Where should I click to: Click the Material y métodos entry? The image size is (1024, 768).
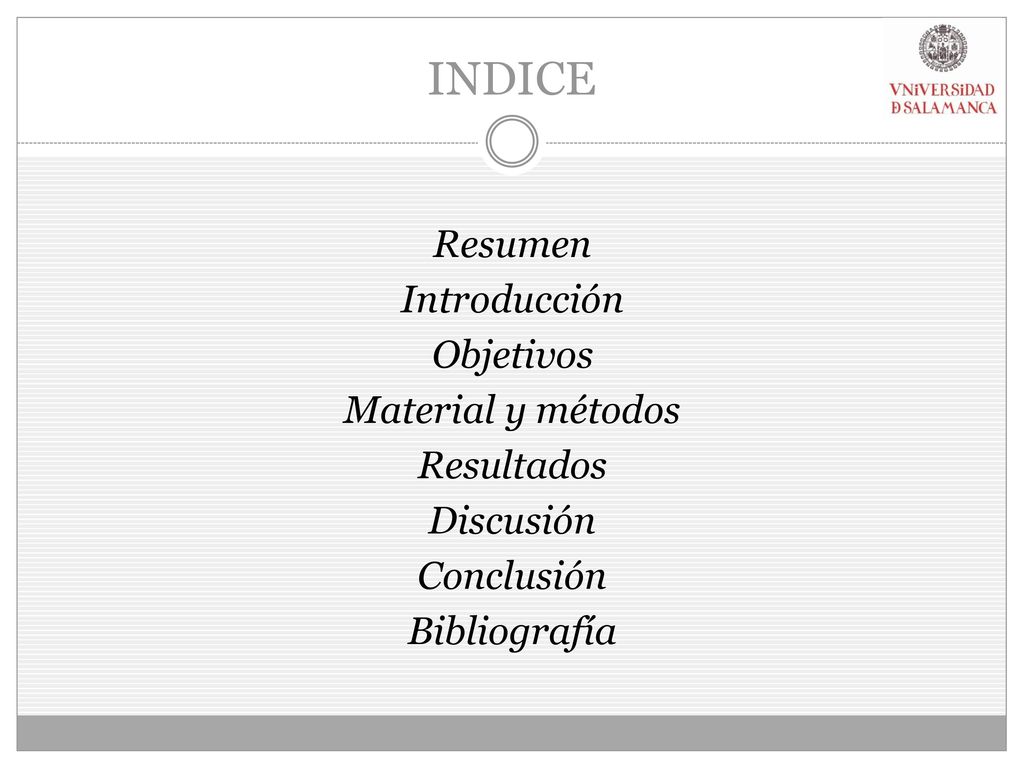512,411
